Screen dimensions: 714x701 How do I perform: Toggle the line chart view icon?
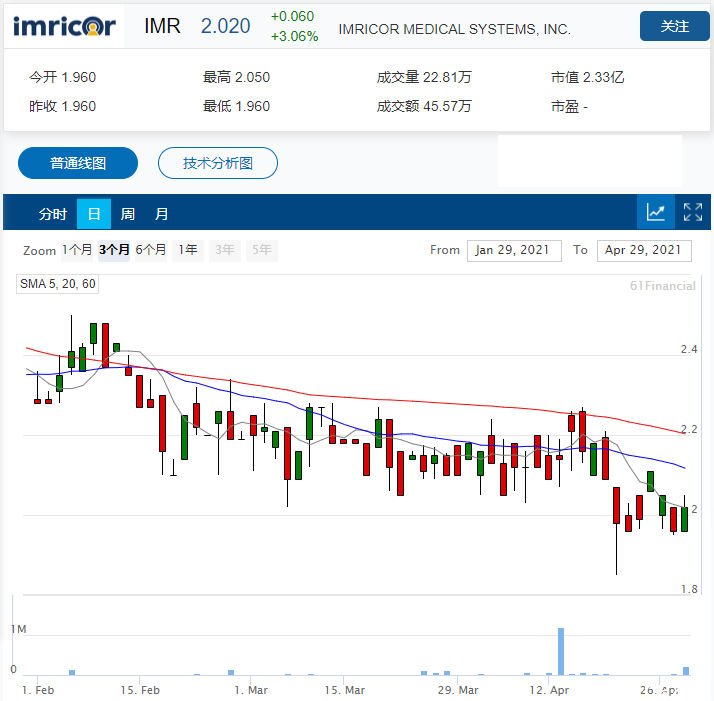pos(655,212)
